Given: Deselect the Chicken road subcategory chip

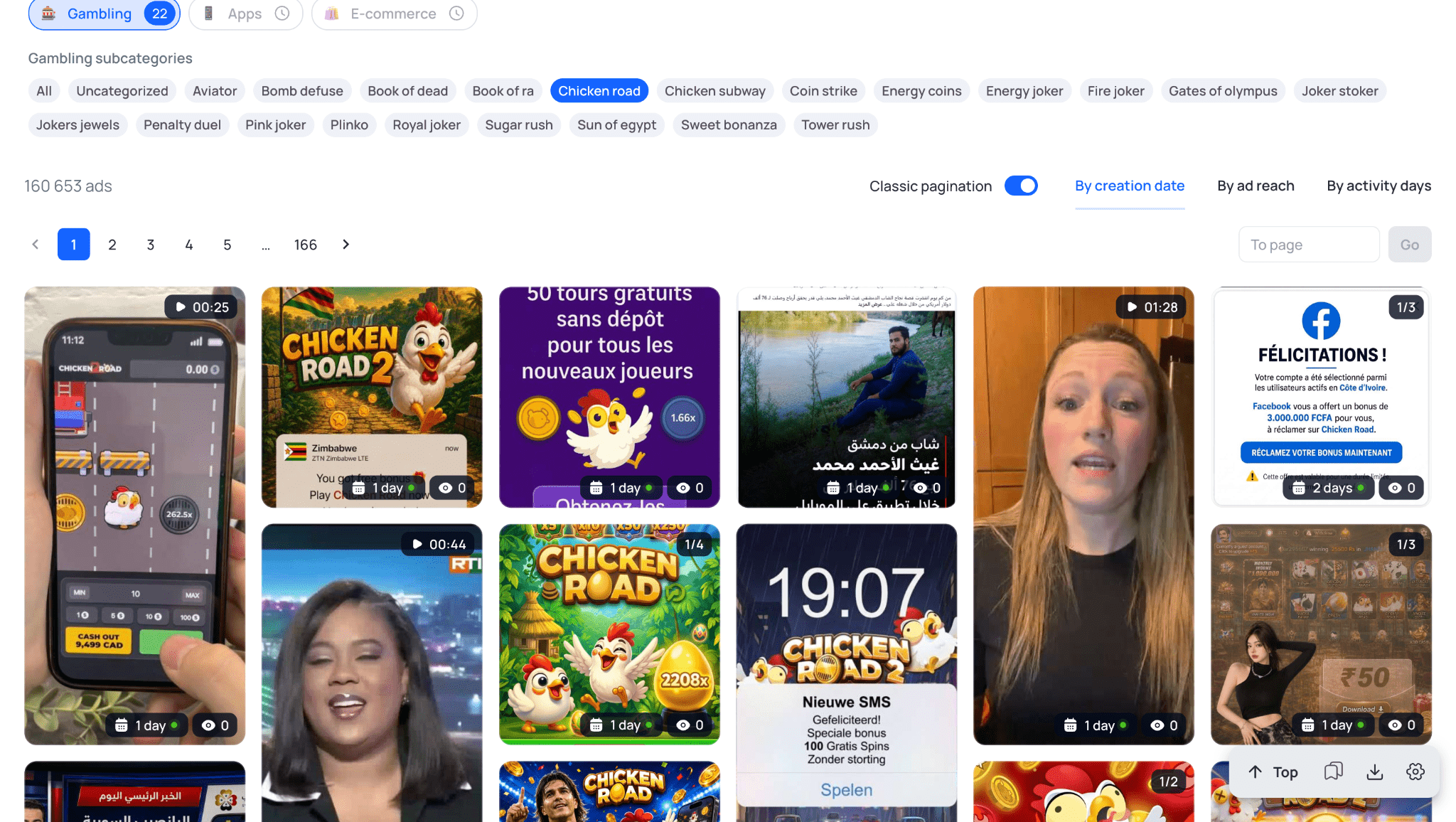Looking at the screenshot, I should pos(599,91).
